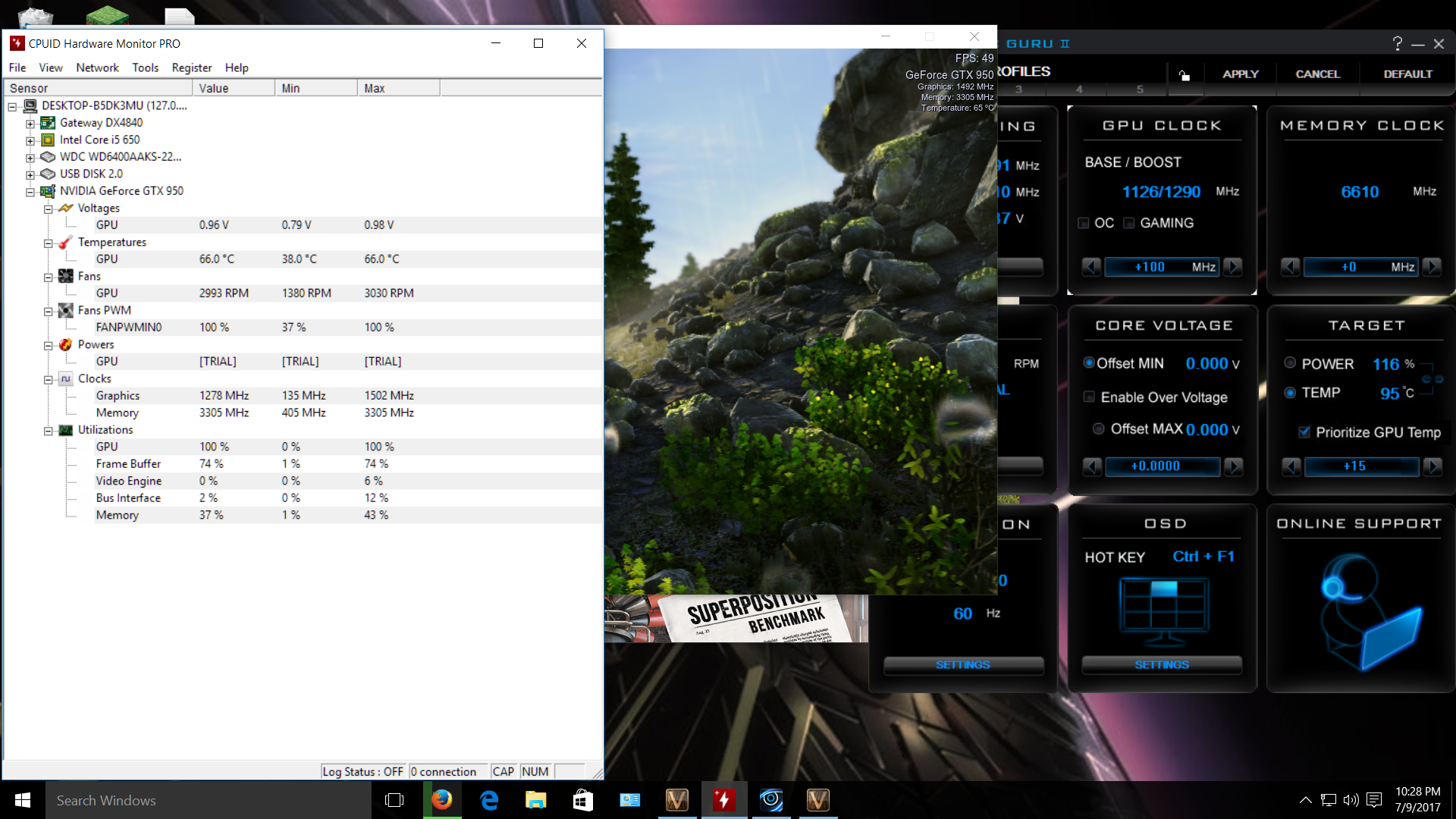
Task: Collapse the Temperatures group
Action: (48, 243)
